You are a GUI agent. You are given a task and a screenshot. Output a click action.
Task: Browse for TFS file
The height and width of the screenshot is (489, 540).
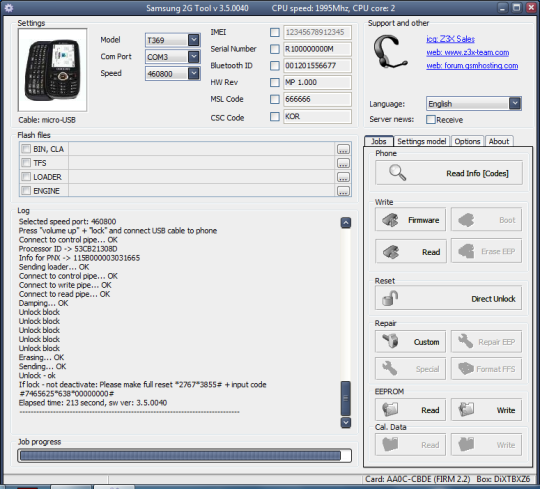point(343,163)
